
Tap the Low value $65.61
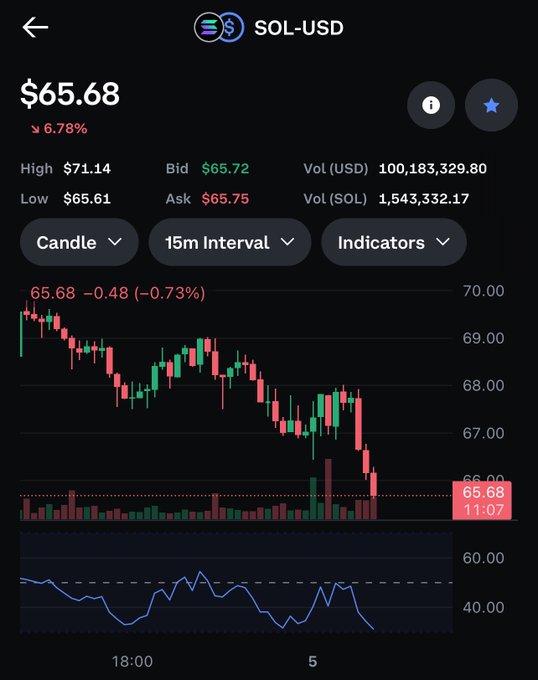click(87, 199)
